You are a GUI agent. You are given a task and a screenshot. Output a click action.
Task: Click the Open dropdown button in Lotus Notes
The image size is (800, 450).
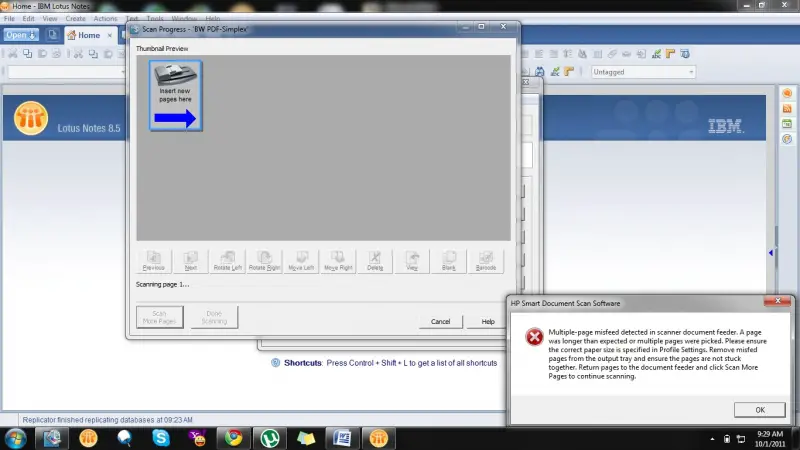click(x=21, y=35)
